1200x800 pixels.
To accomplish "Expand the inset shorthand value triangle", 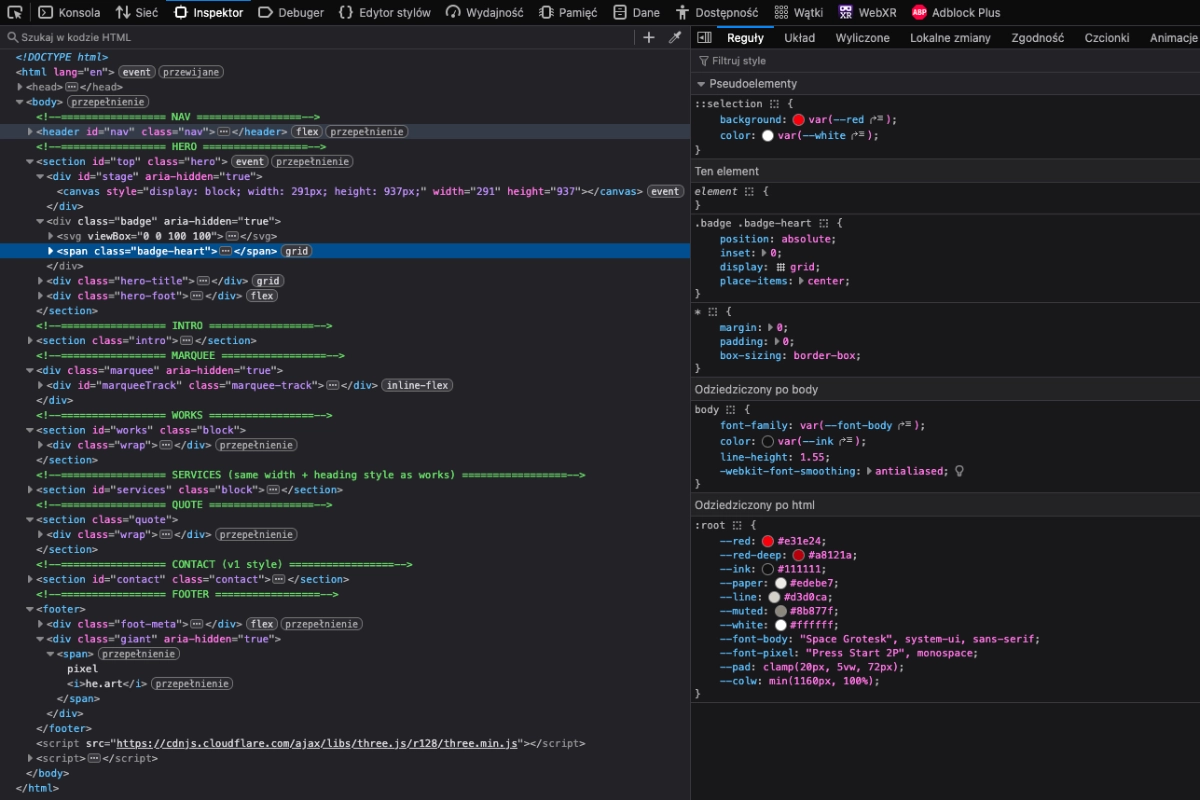I will tap(765, 253).
